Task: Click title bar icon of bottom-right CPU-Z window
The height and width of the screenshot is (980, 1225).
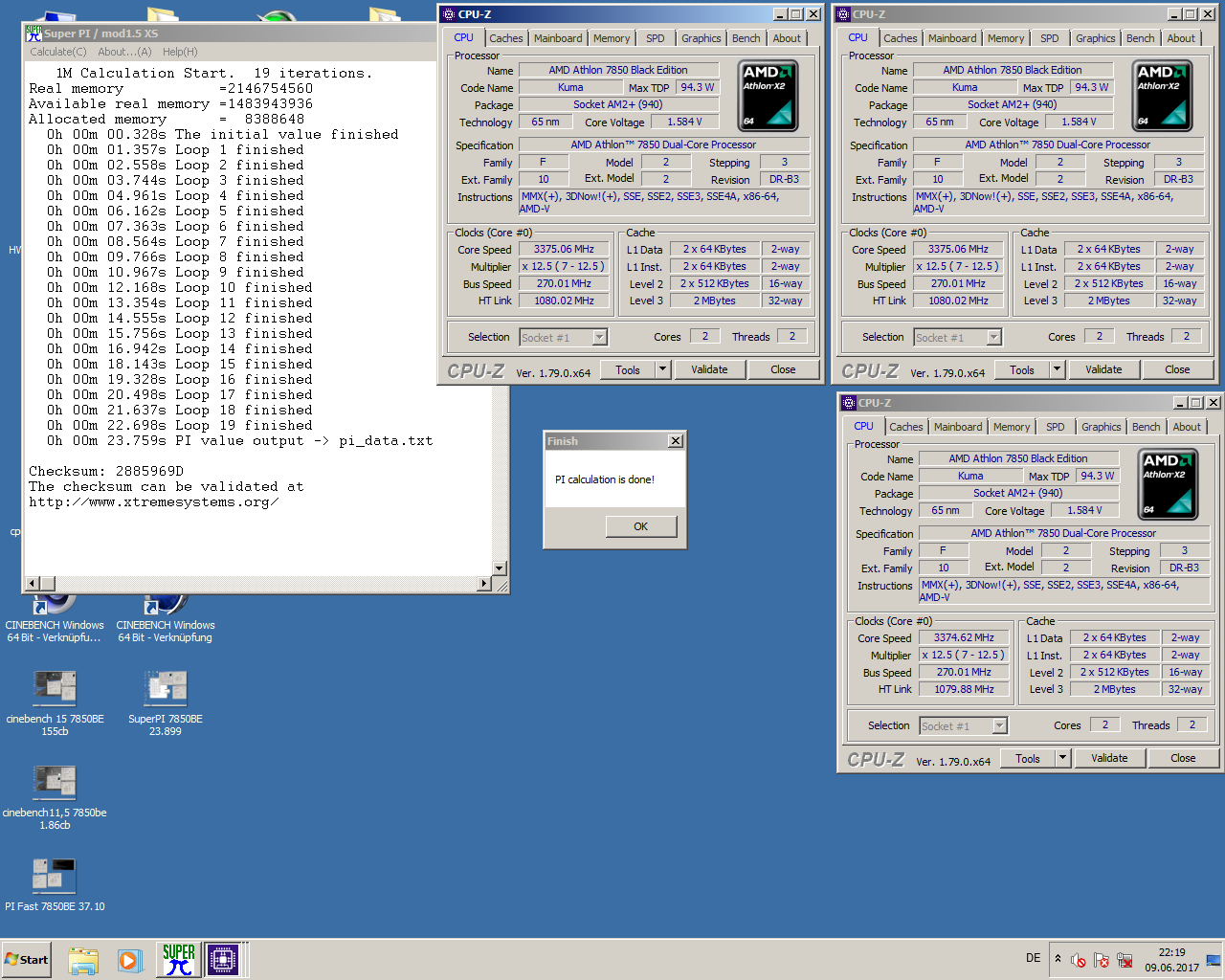Action: click(849, 403)
